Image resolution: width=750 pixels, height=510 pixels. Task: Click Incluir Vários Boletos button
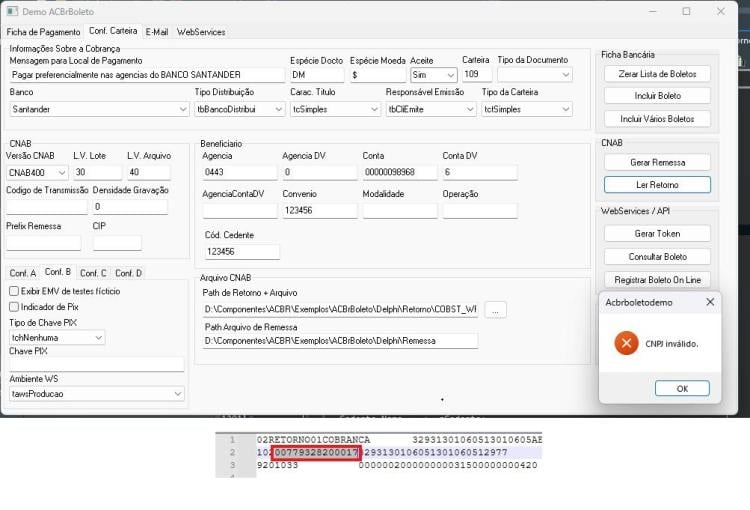(x=657, y=119)
